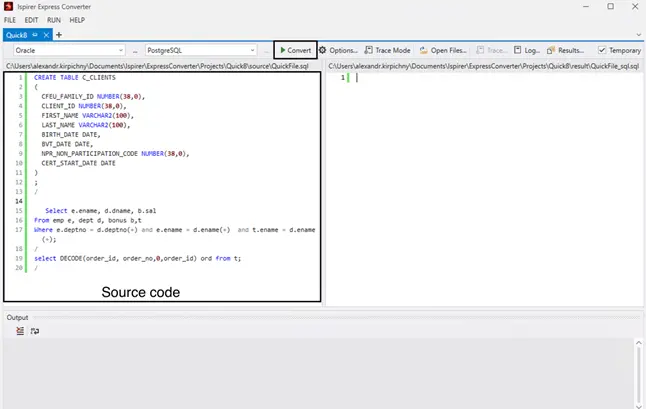This screenshot has width=646, height=409.
Task: Click line number 14 in source editor
Action: 19,201
